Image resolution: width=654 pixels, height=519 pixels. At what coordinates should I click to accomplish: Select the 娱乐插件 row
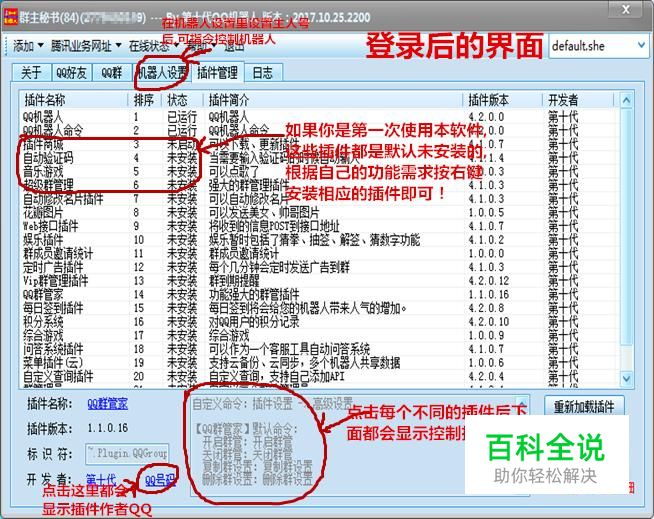coord(319,240)
